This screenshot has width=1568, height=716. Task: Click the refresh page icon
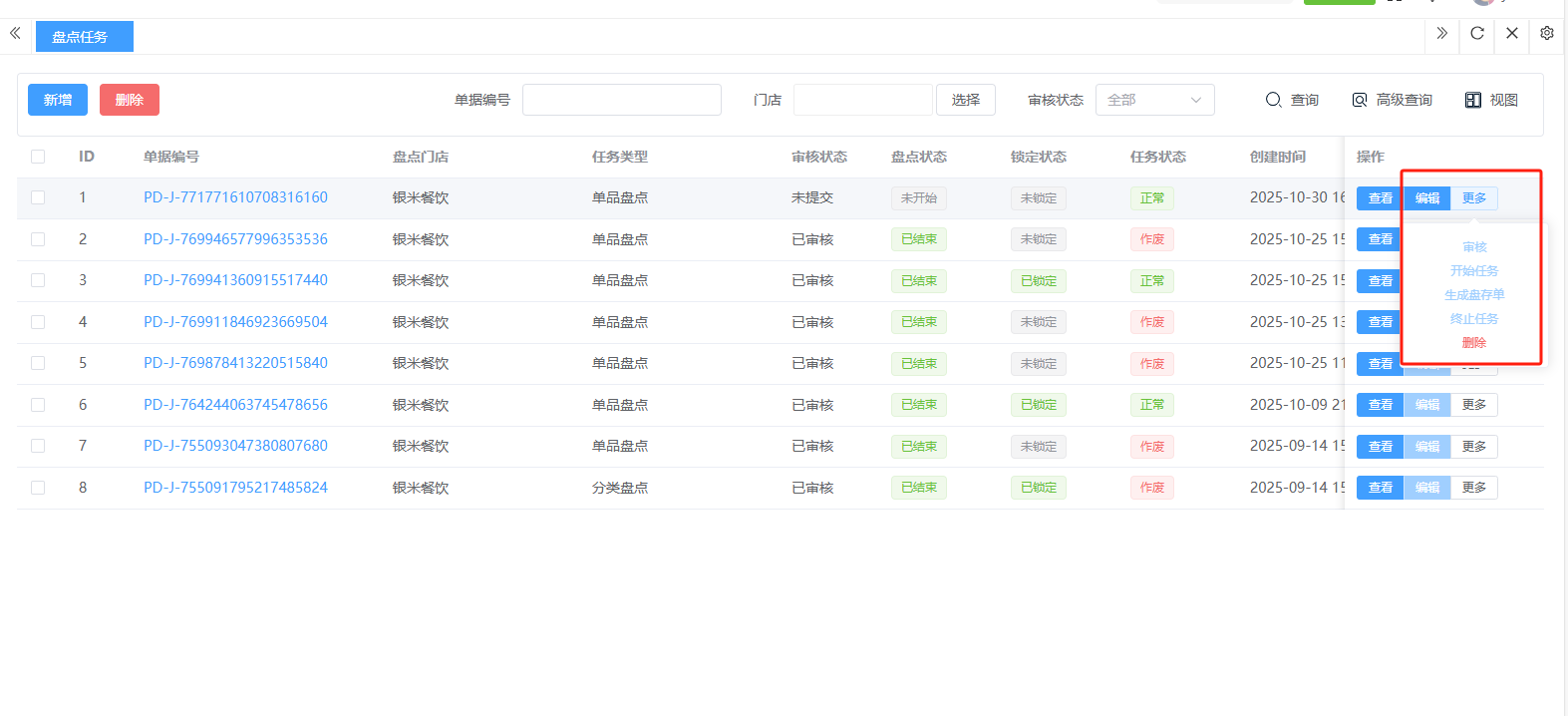pos(1477,34)
